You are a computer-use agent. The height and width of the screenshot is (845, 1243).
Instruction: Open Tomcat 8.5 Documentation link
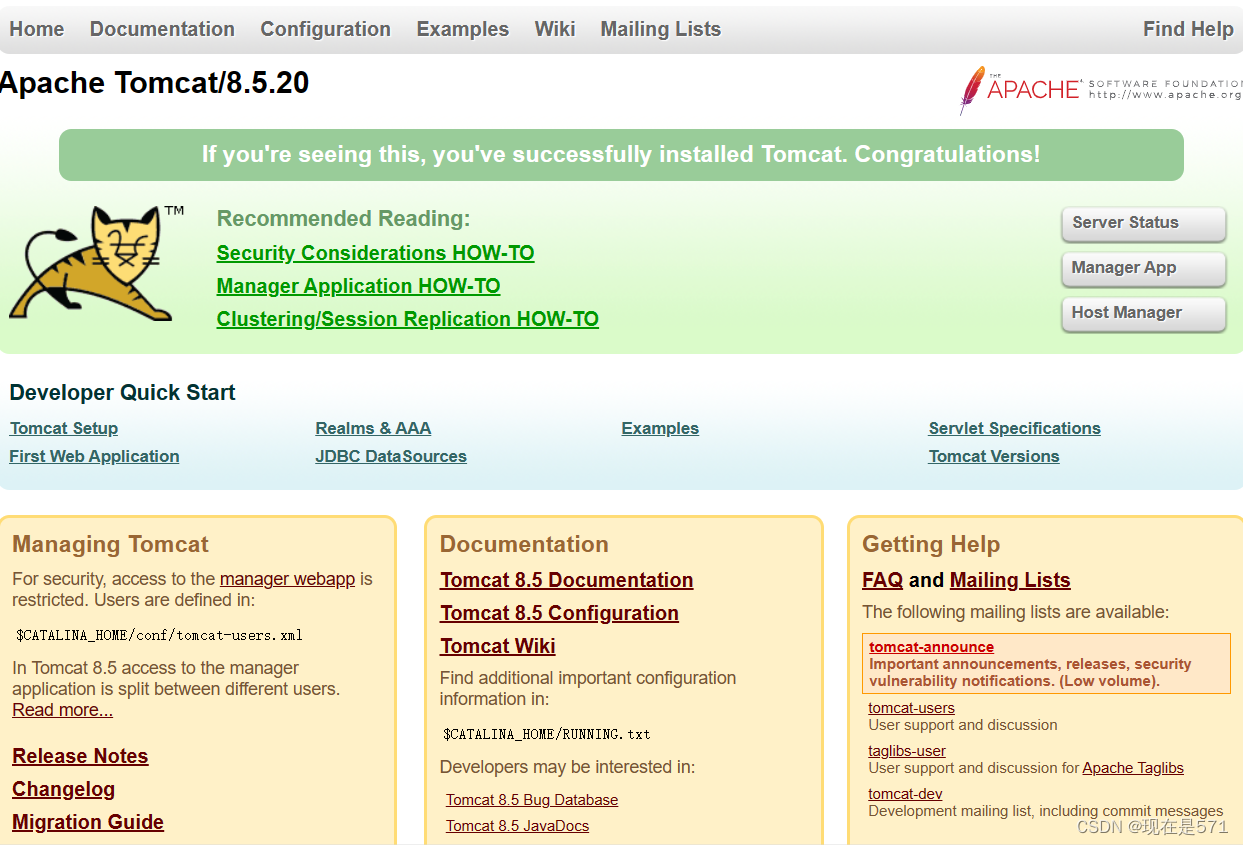pyautogui.click(x=566, y=580)
